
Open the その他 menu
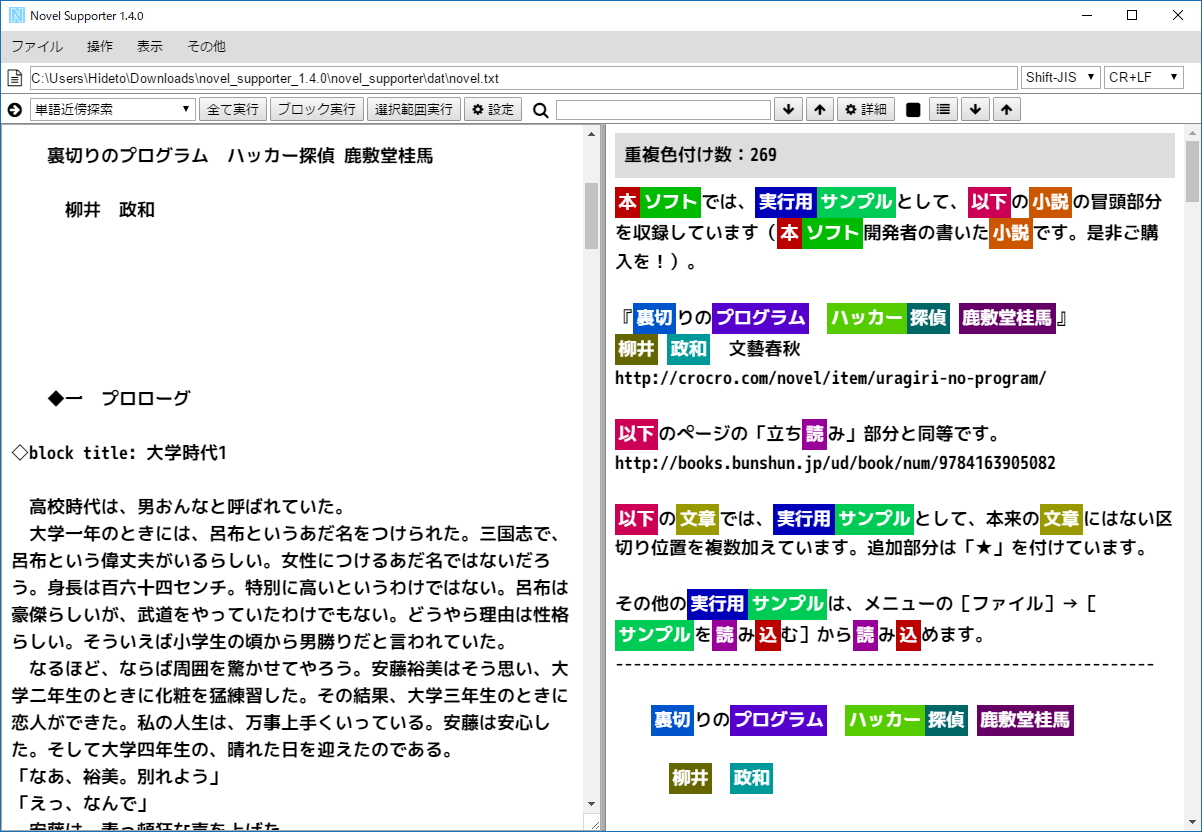(x=205, y=46)
